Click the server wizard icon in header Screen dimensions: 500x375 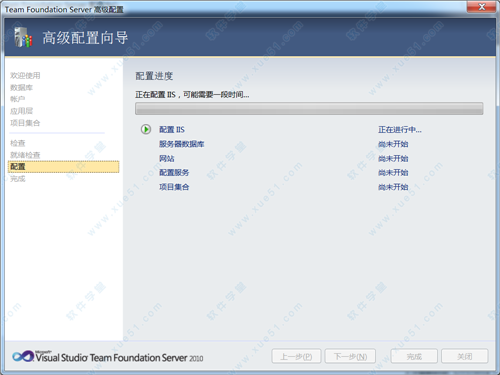[x=23, y=37]
